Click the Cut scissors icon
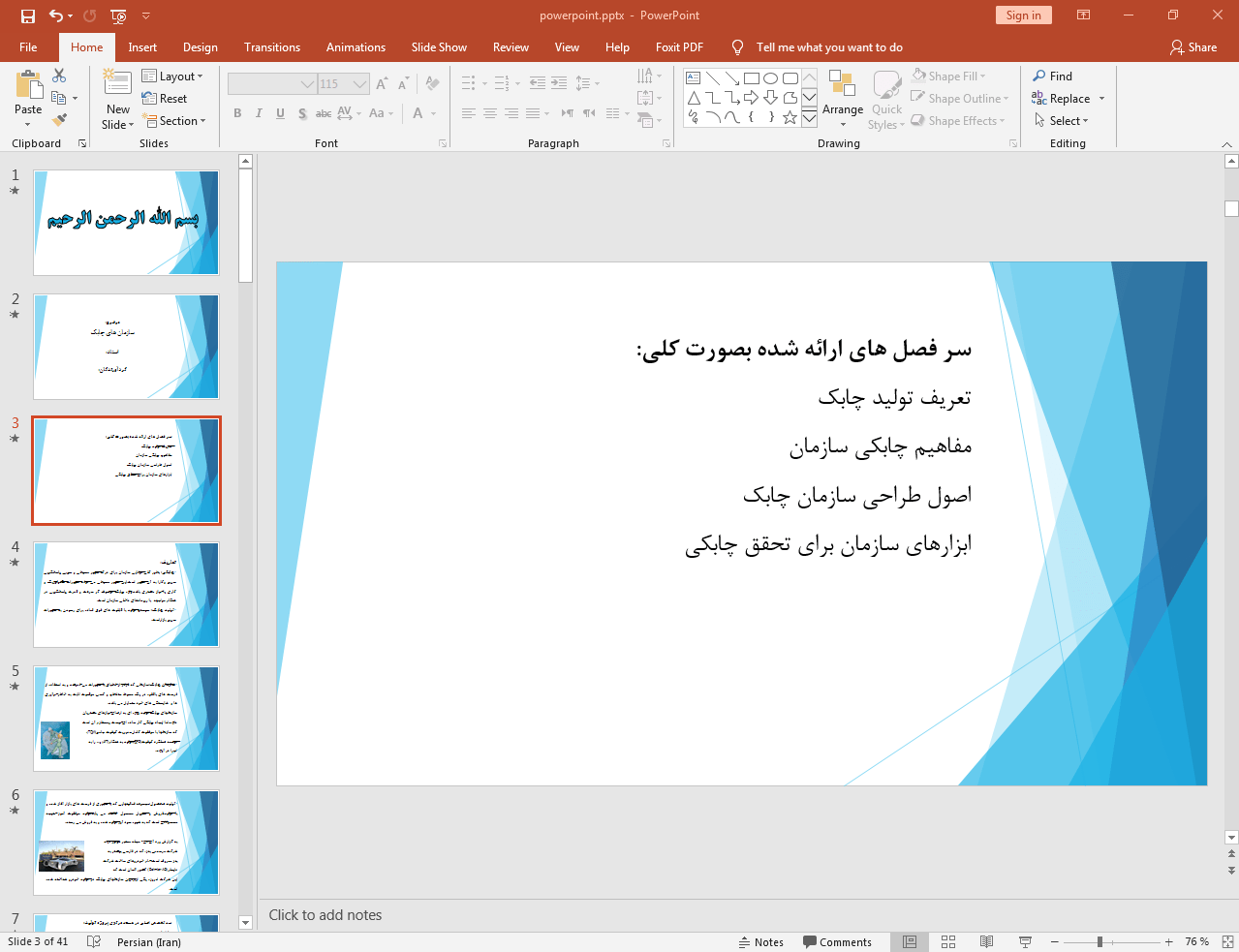 pyautogui.click(x=59, y=76)
